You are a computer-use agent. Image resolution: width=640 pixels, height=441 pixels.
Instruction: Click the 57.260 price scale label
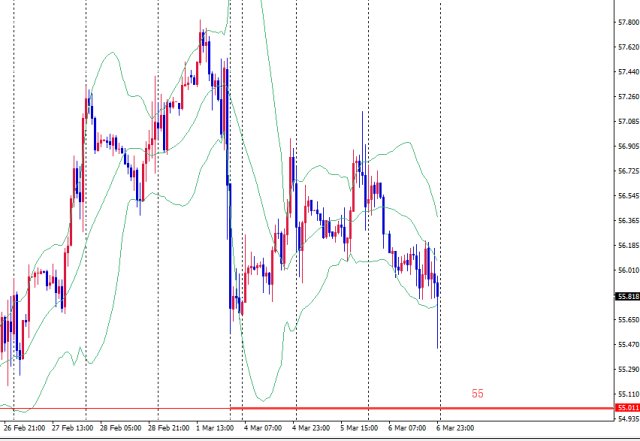coord(629,97)
